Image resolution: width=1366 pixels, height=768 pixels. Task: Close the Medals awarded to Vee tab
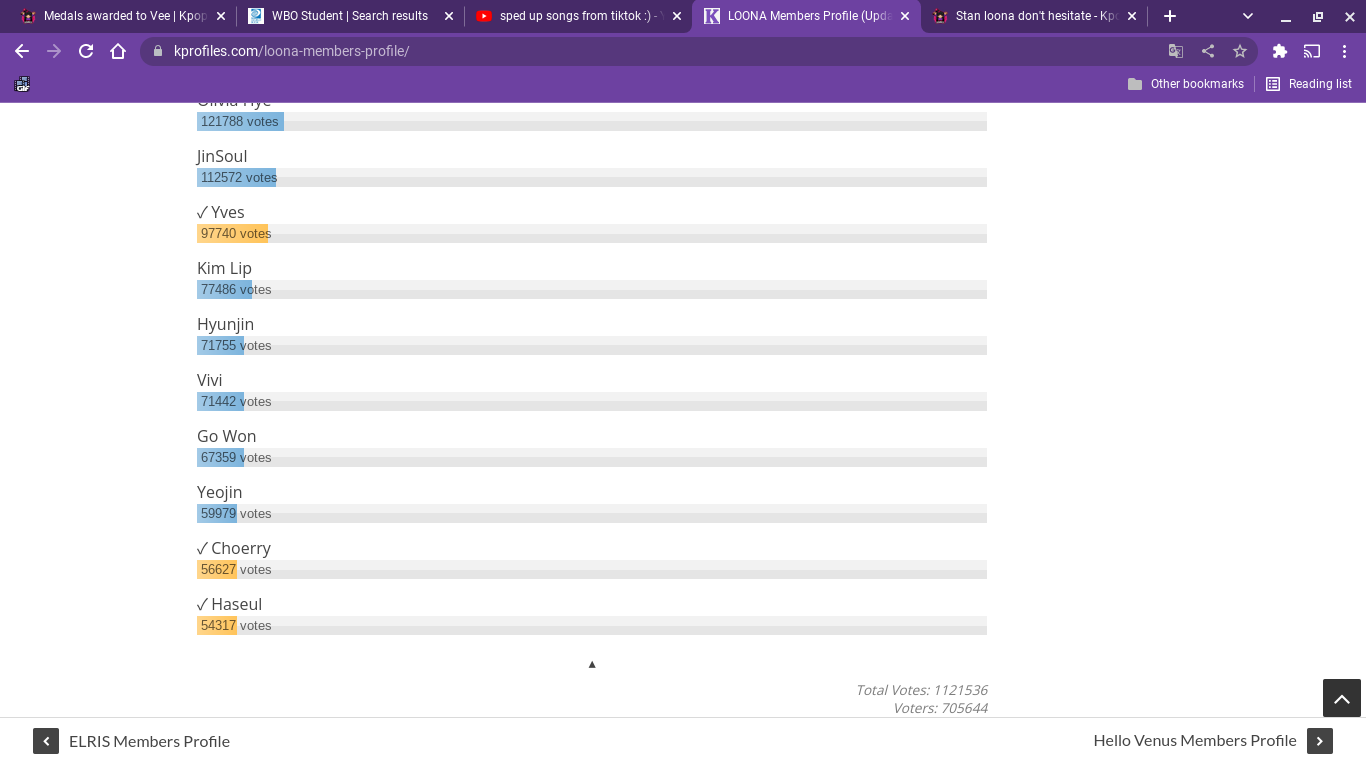point(221,16)
